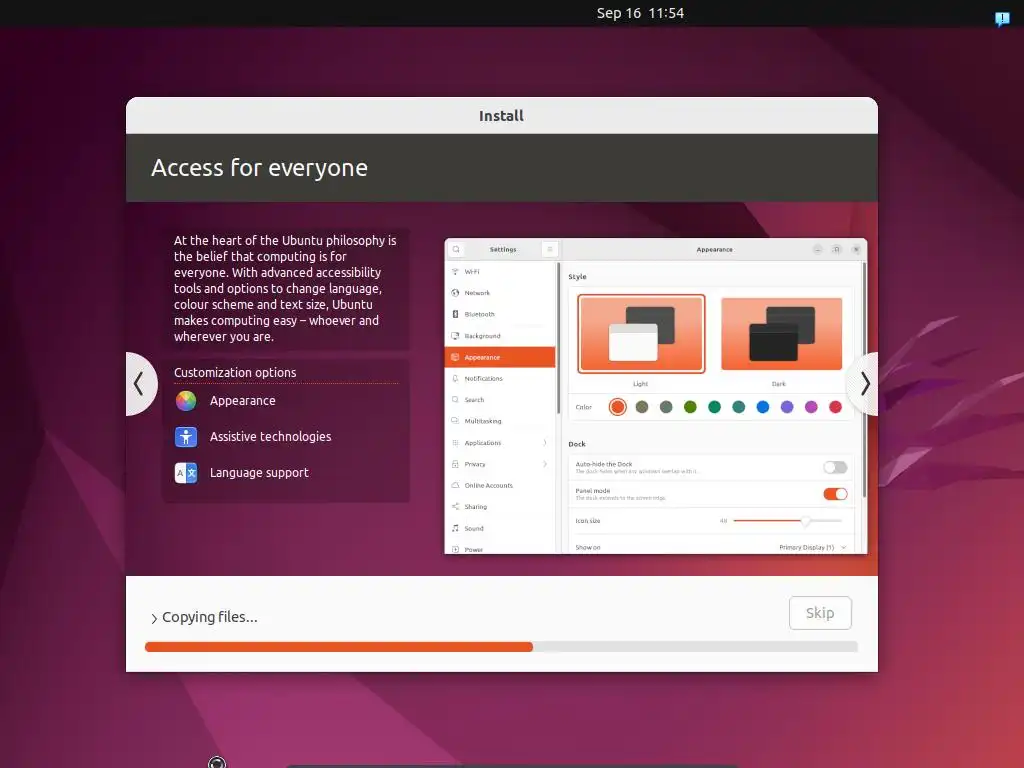This screenshot has height=768, width=1024.
Task: Click the Language support translate icon
Action: [185, 472]
